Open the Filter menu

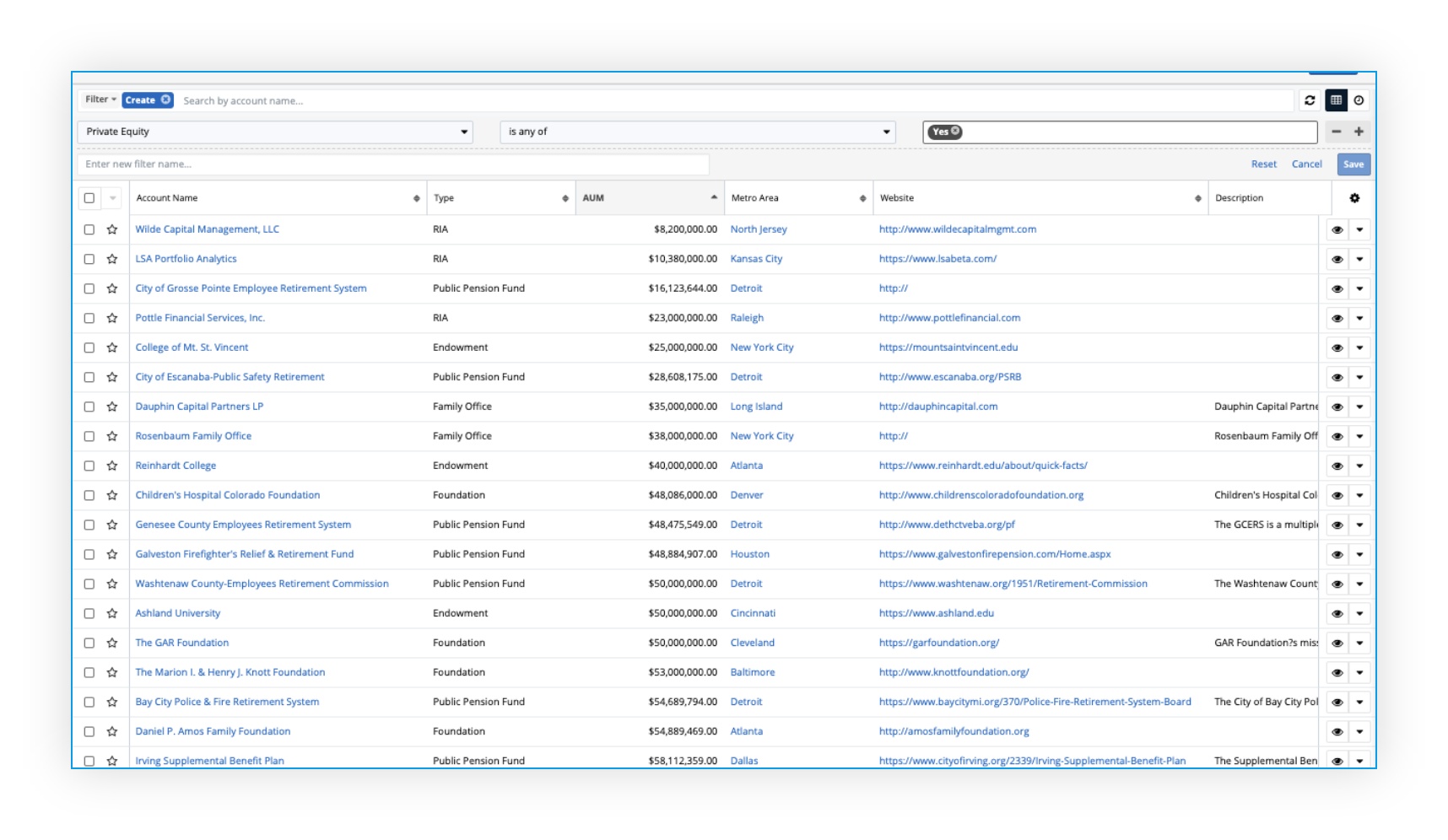100,100
